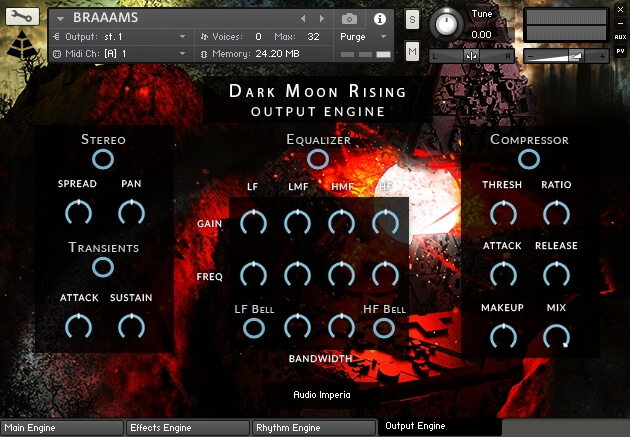Switch to the Effects Engine tab

[188, 428]
